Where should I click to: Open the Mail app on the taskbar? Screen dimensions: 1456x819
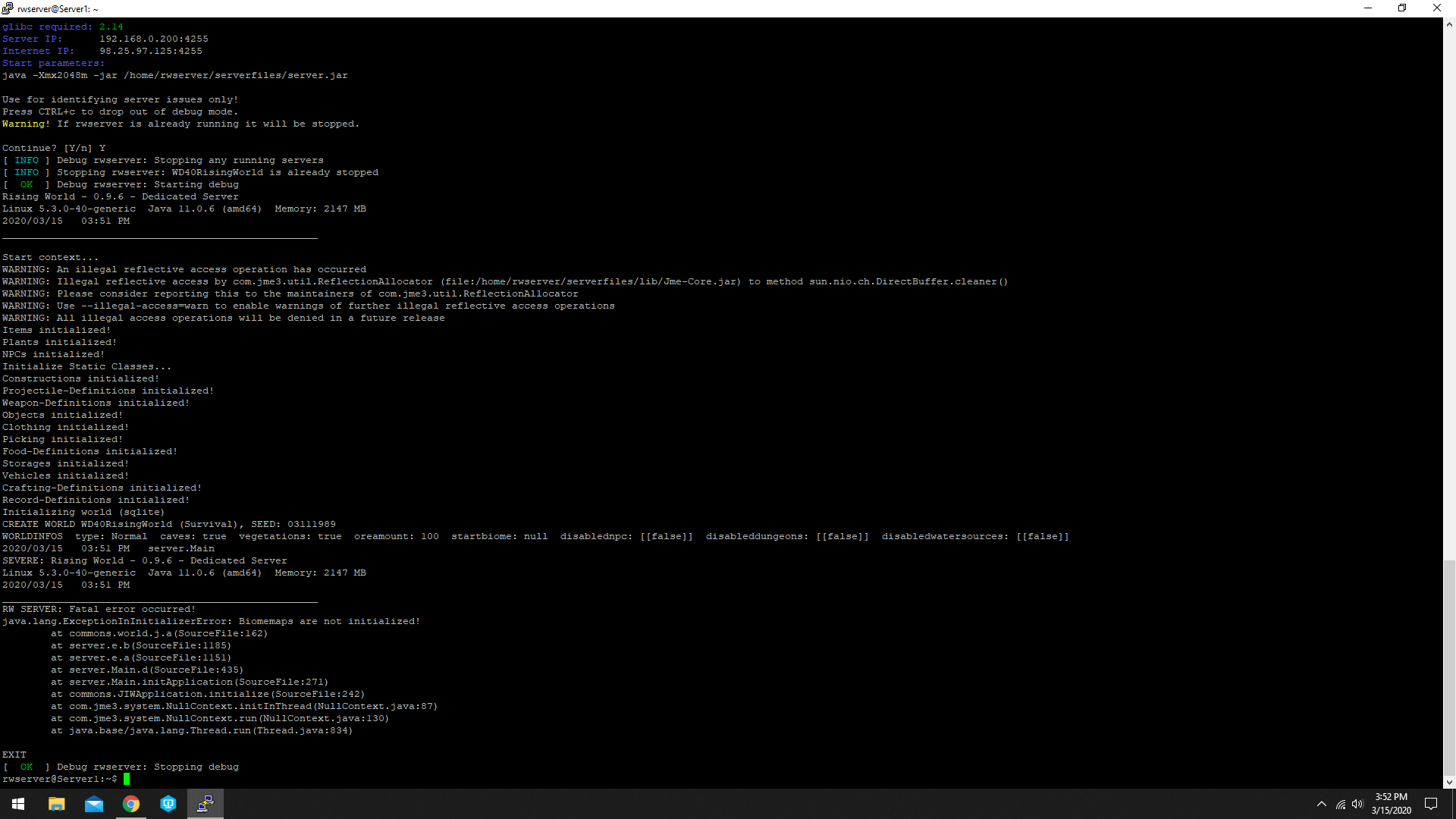coord(94,804)
